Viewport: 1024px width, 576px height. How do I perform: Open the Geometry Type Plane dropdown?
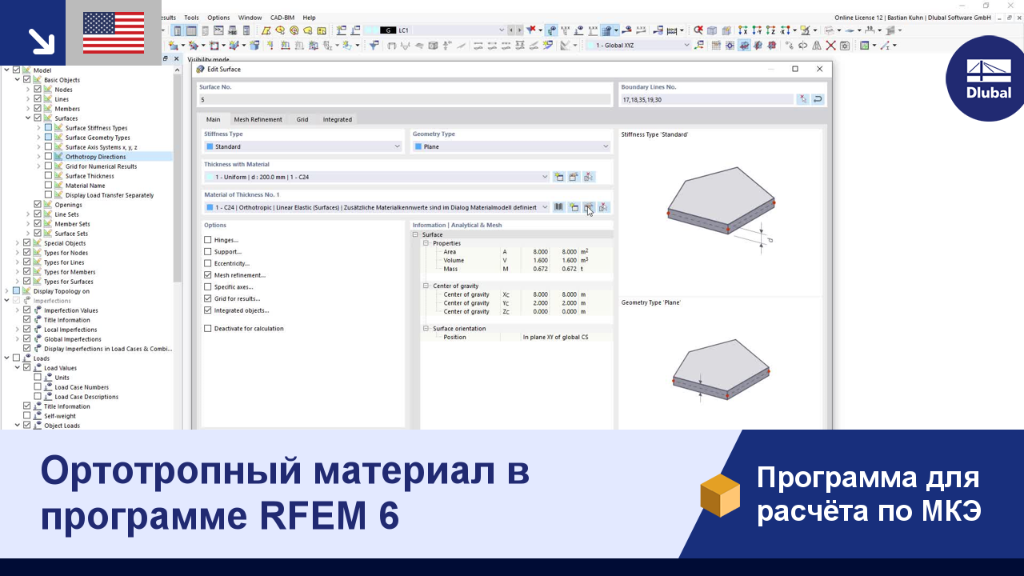click(511, 146)
